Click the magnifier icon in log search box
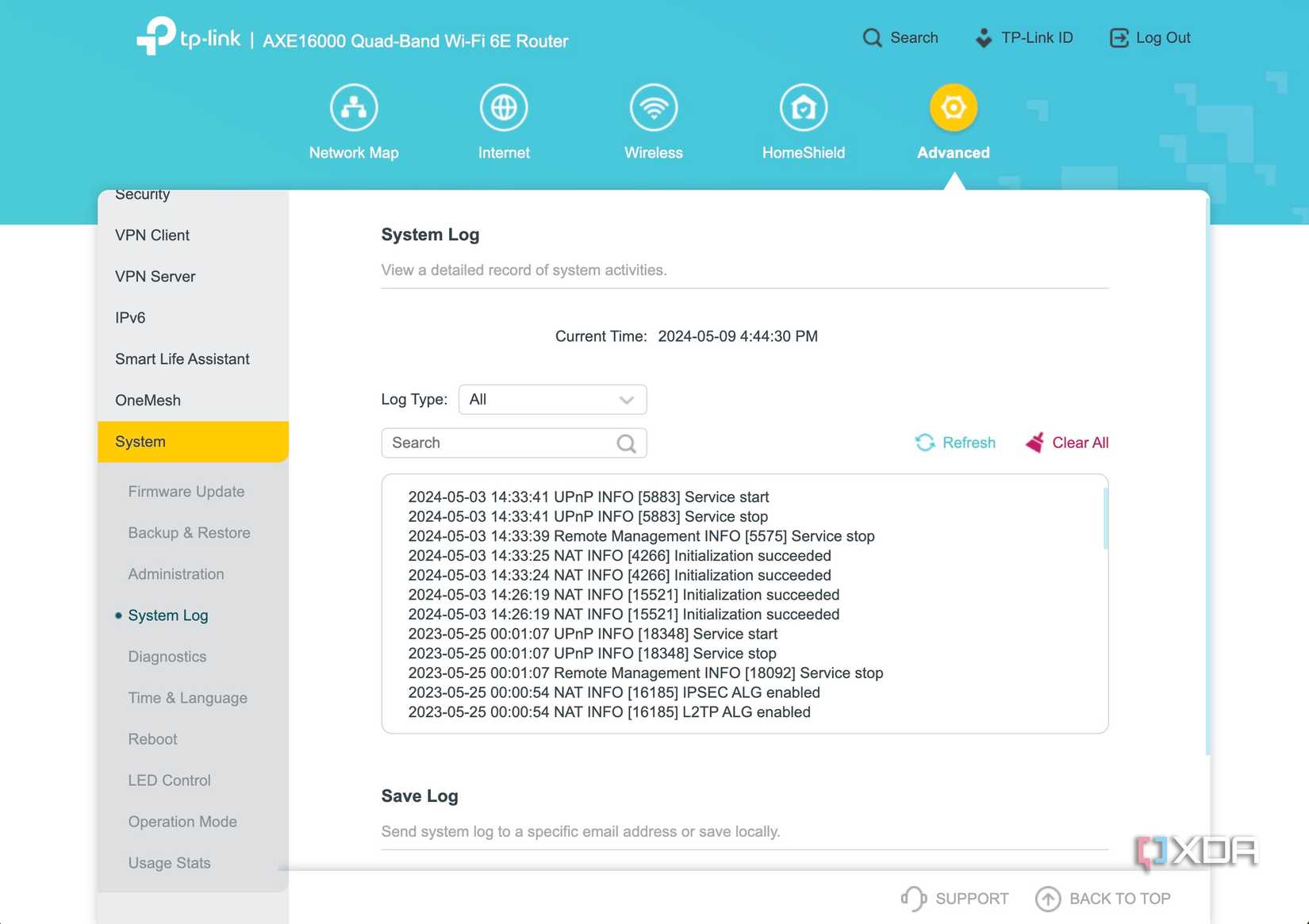1309x924 pixels. [626, 443]
